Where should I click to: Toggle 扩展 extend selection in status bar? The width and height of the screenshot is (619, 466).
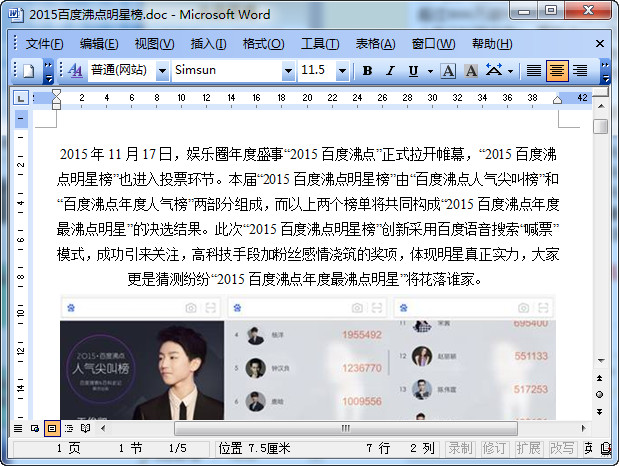[528, 449]
